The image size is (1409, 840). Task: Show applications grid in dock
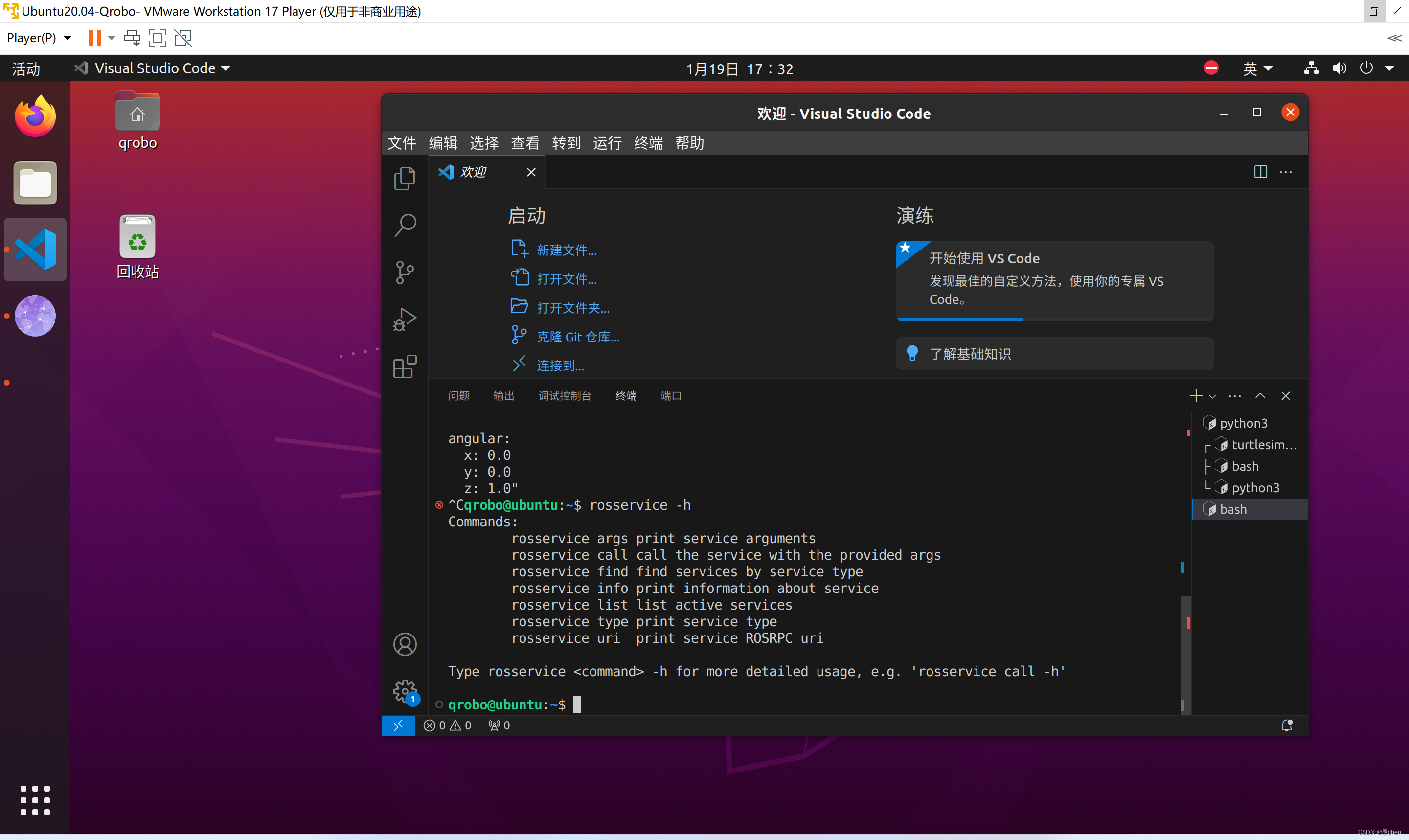(35, 800)
